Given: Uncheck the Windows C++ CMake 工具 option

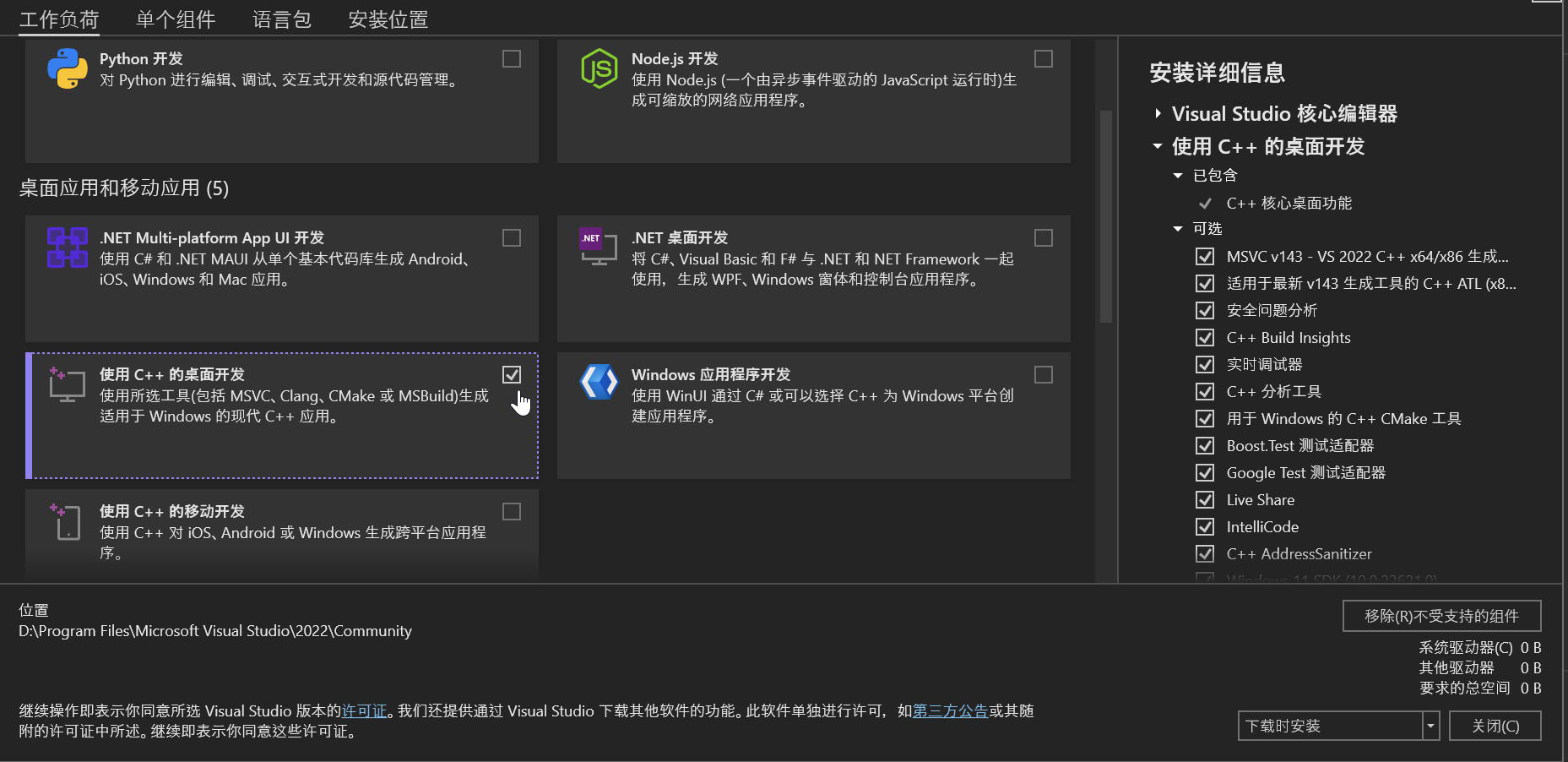Looking at the screenshot, I should point(1205,418).
